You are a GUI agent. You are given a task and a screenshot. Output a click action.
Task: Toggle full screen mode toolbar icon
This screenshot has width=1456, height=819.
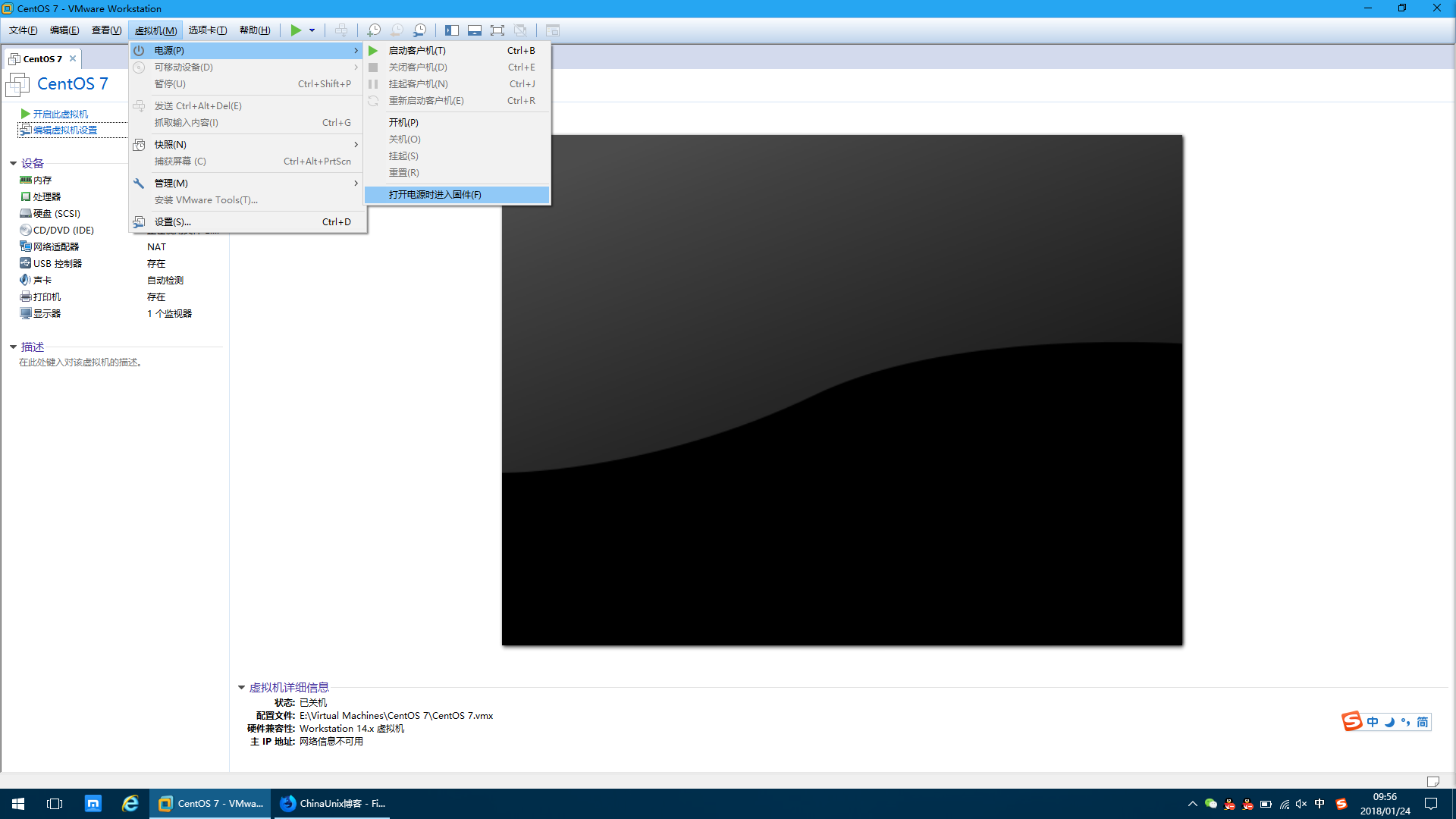(497, 30)
